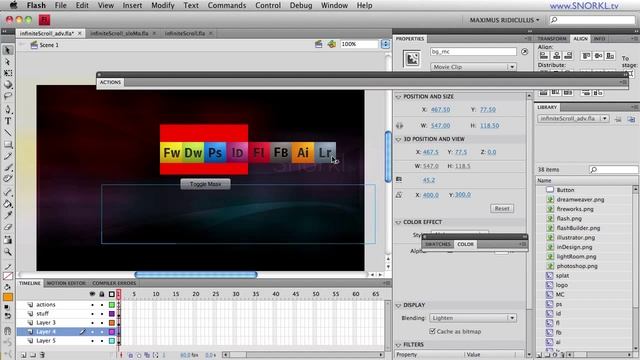Click the Apple menu icon
Screen dimensions: 640x360
coord(13,5)
